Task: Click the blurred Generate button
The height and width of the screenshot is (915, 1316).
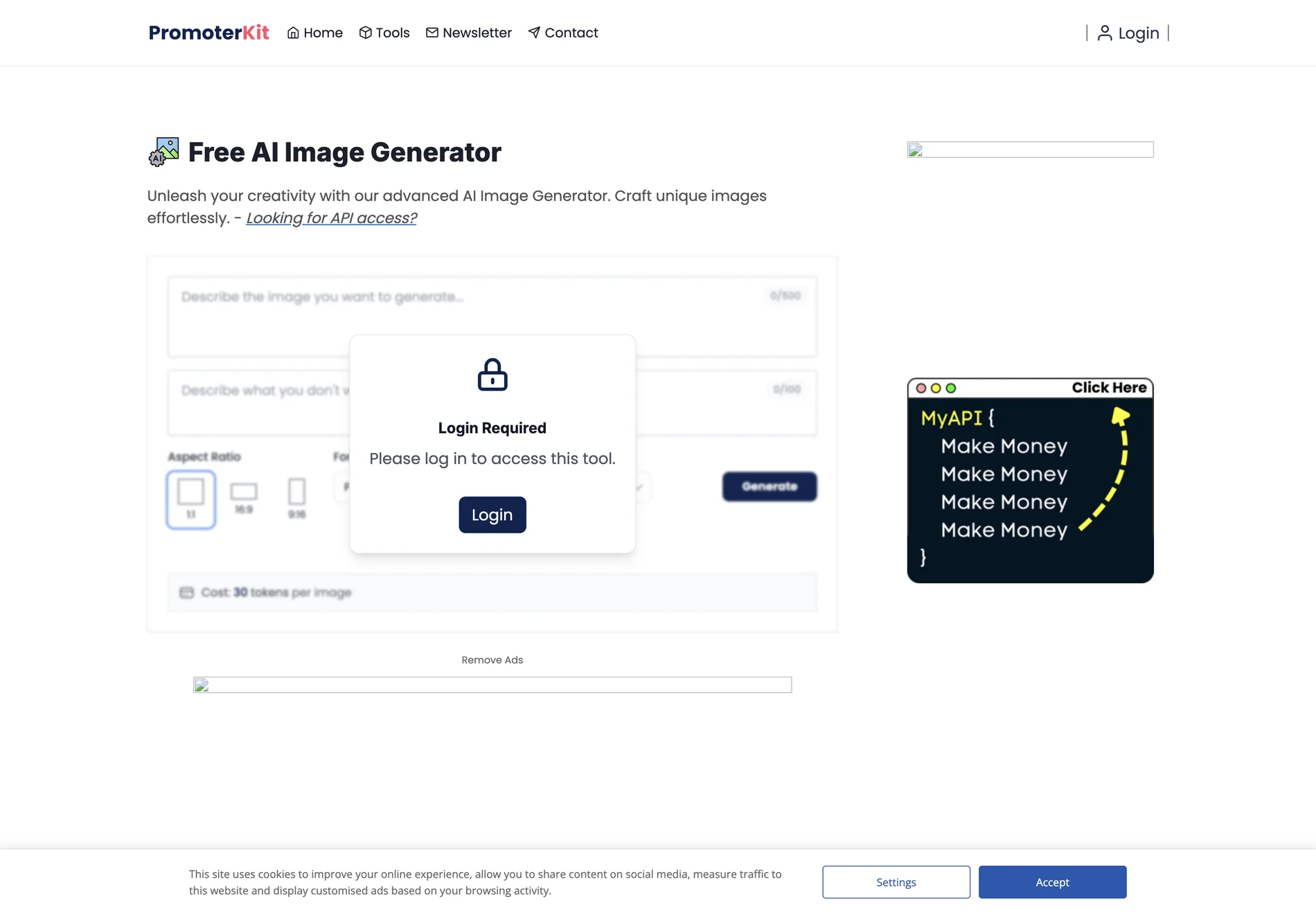Action: tap(770, 486)
